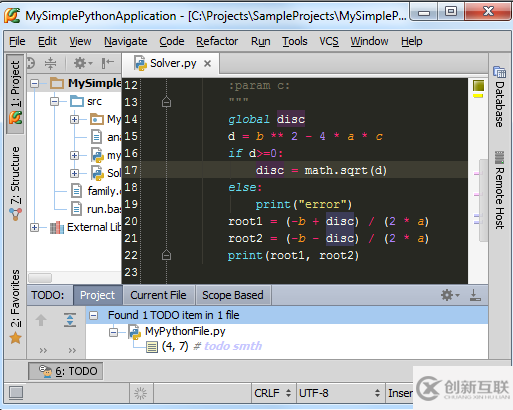Toggle the 6: TODO tool window button
The height and width of the screenshot is (410, 513).
pos(66,371)
